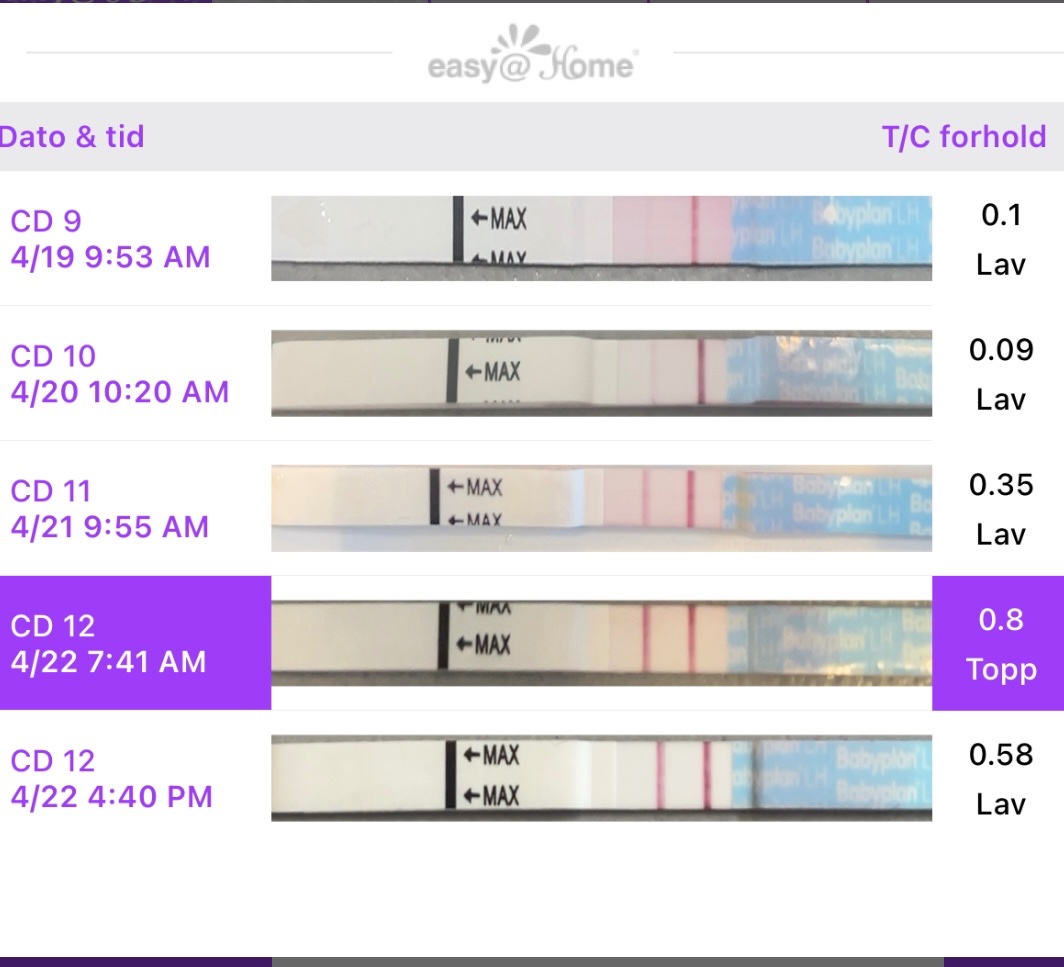Select the CD 9 entry dated 4/19
The width and height of the screenshot is (1064, 967).
click(x=110, y=239)
